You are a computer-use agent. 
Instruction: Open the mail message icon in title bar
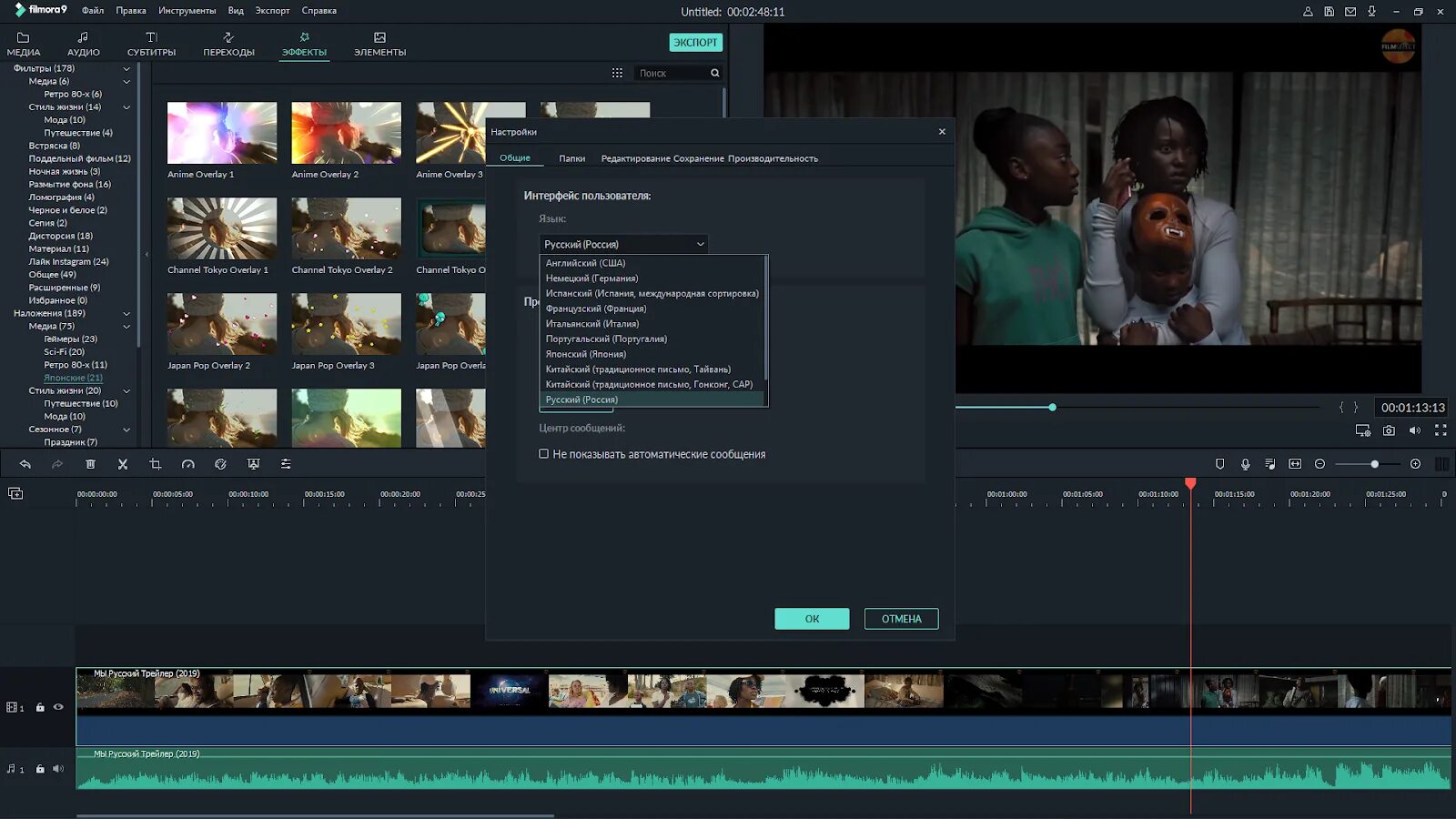click(x=1350, y=12)
